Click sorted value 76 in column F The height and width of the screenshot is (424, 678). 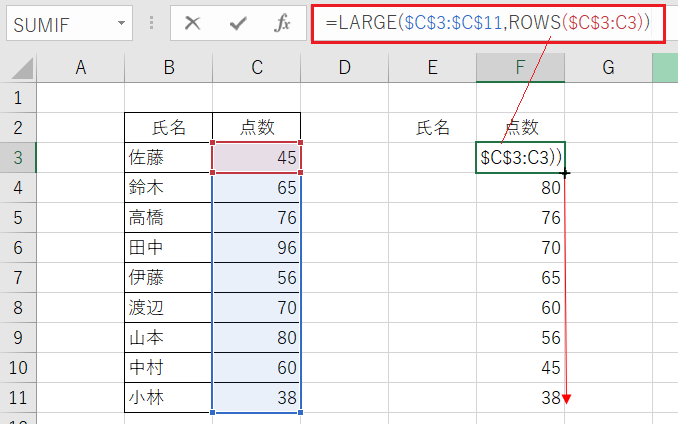pos(520,217)
